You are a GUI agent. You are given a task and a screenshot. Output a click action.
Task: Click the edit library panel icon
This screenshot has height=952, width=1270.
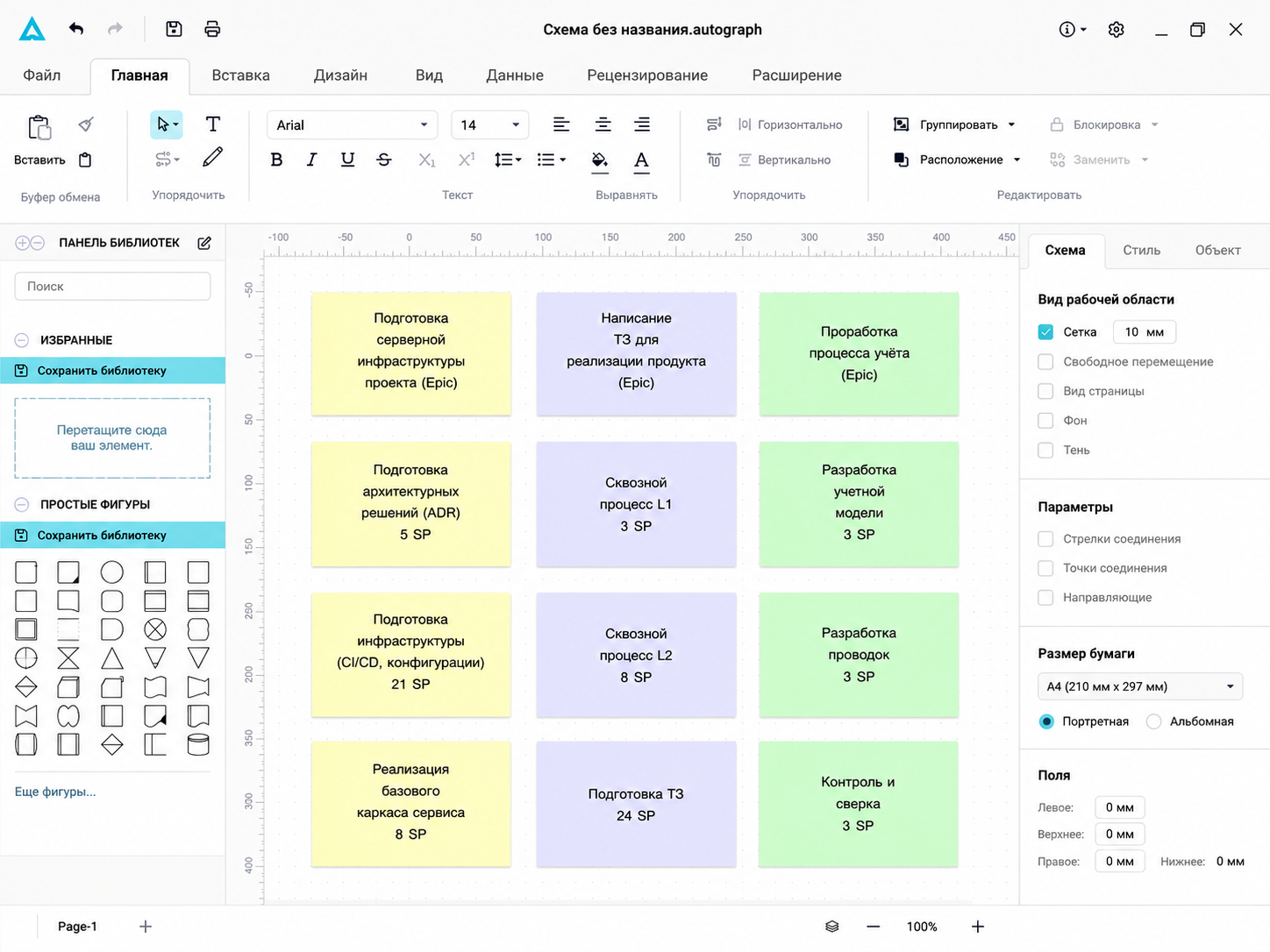(204, 243)
